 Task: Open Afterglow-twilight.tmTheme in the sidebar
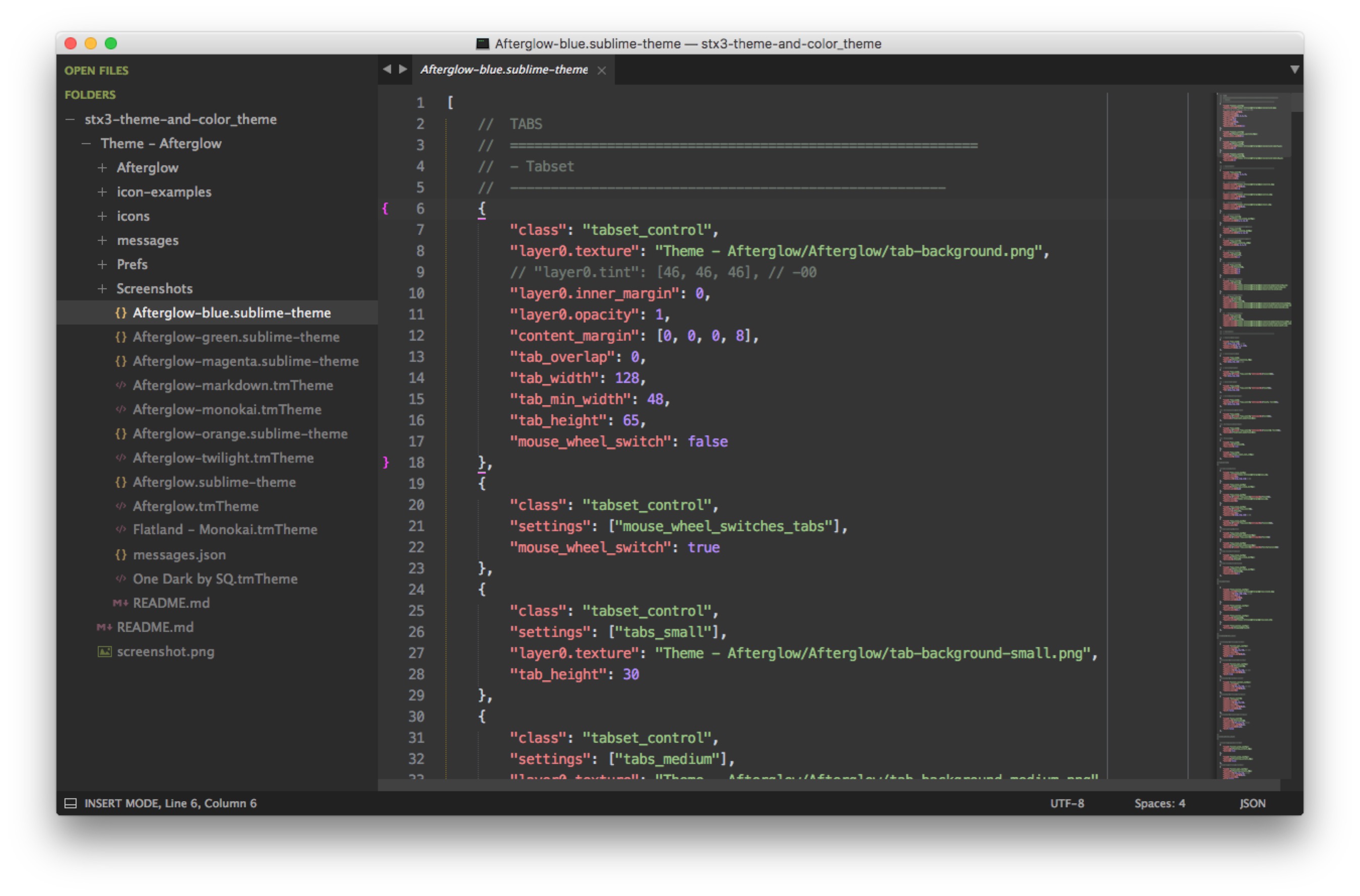[223, 458]
